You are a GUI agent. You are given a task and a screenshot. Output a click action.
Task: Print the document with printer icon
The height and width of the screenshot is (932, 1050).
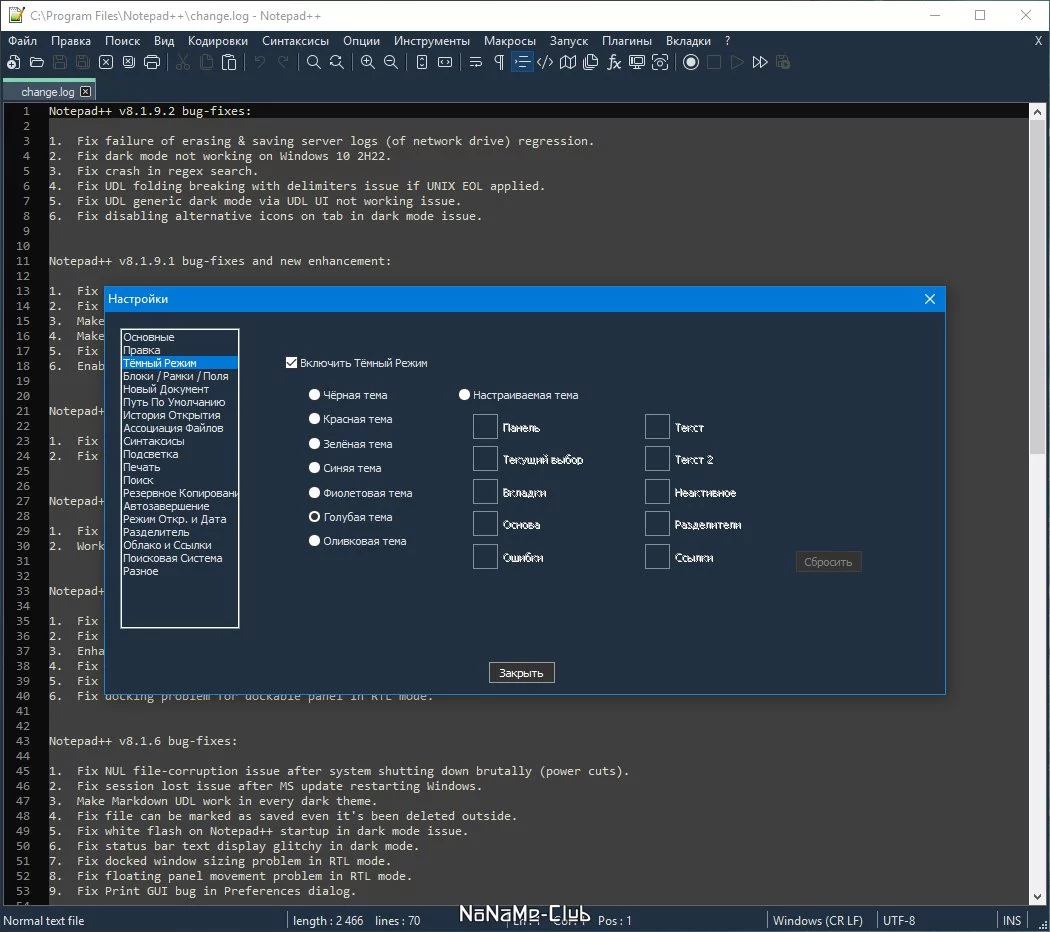[152, 62]
